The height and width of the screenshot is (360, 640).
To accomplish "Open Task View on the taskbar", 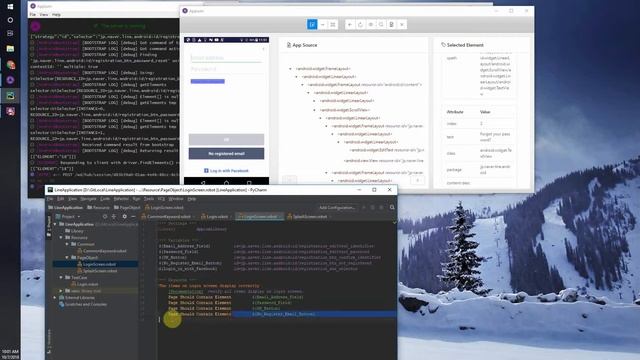I will tap(10, 33).
